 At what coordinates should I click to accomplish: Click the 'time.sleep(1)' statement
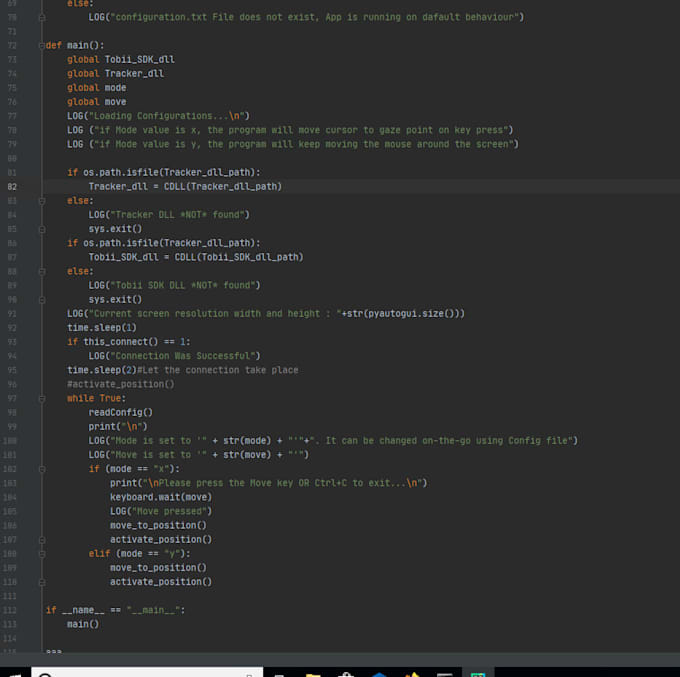click(x=101, y=328)
